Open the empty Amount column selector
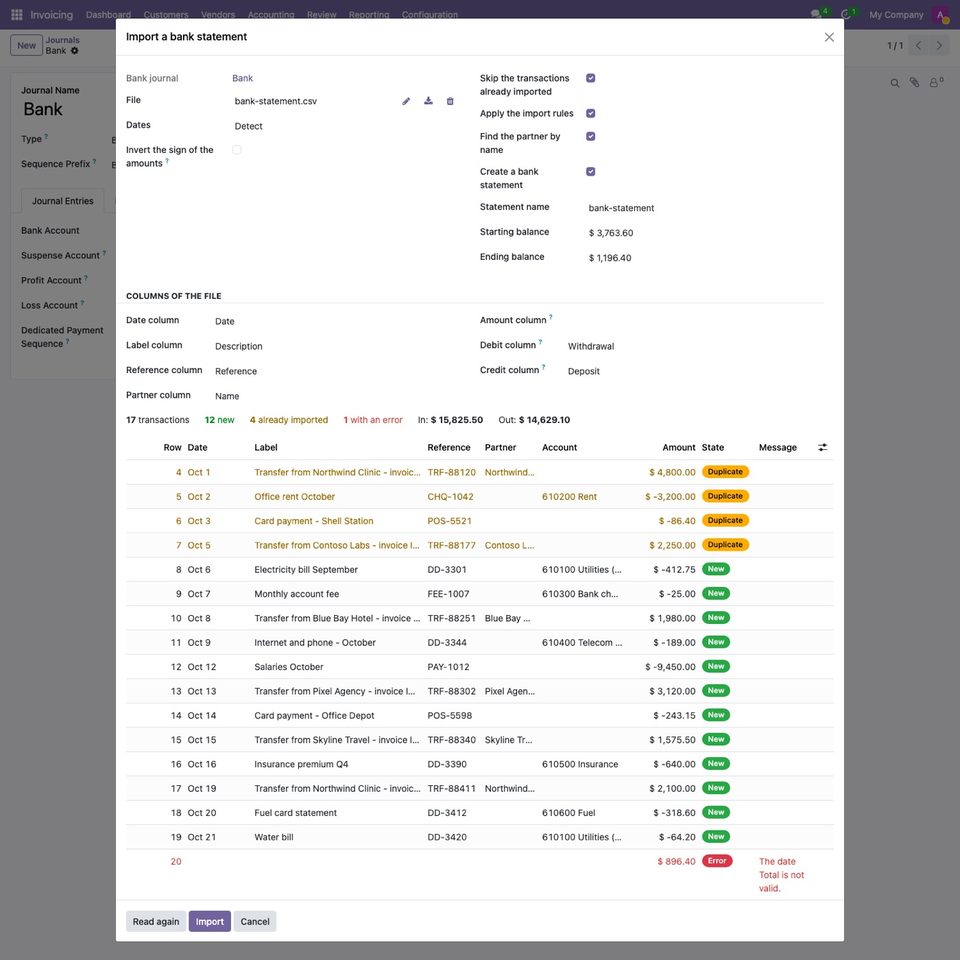960x960 pixels. point(692,321)
